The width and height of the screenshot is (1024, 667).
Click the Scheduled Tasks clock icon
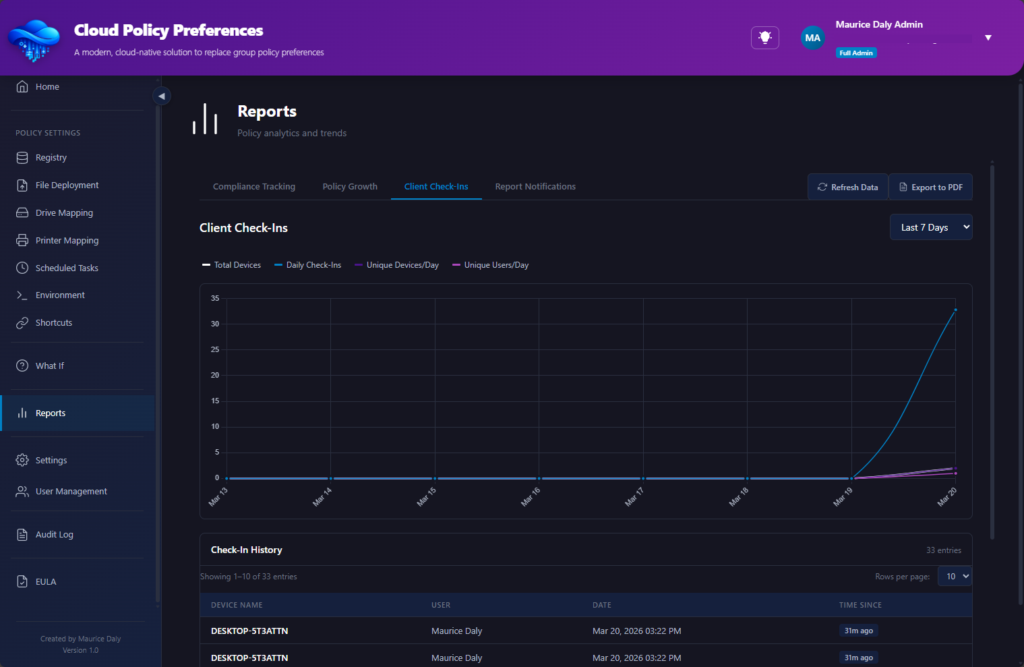23,268
